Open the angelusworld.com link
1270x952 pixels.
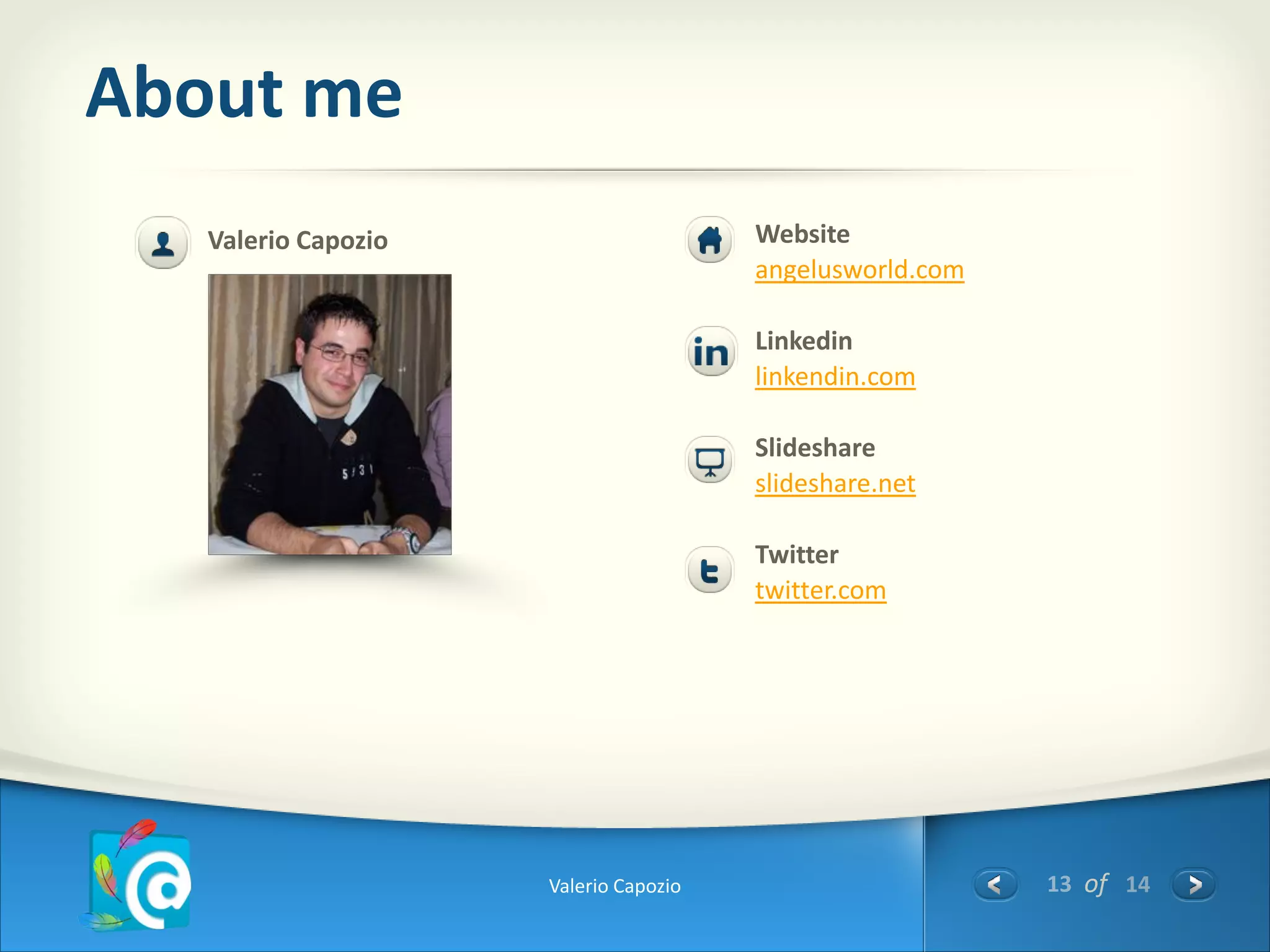pos(859,270)
